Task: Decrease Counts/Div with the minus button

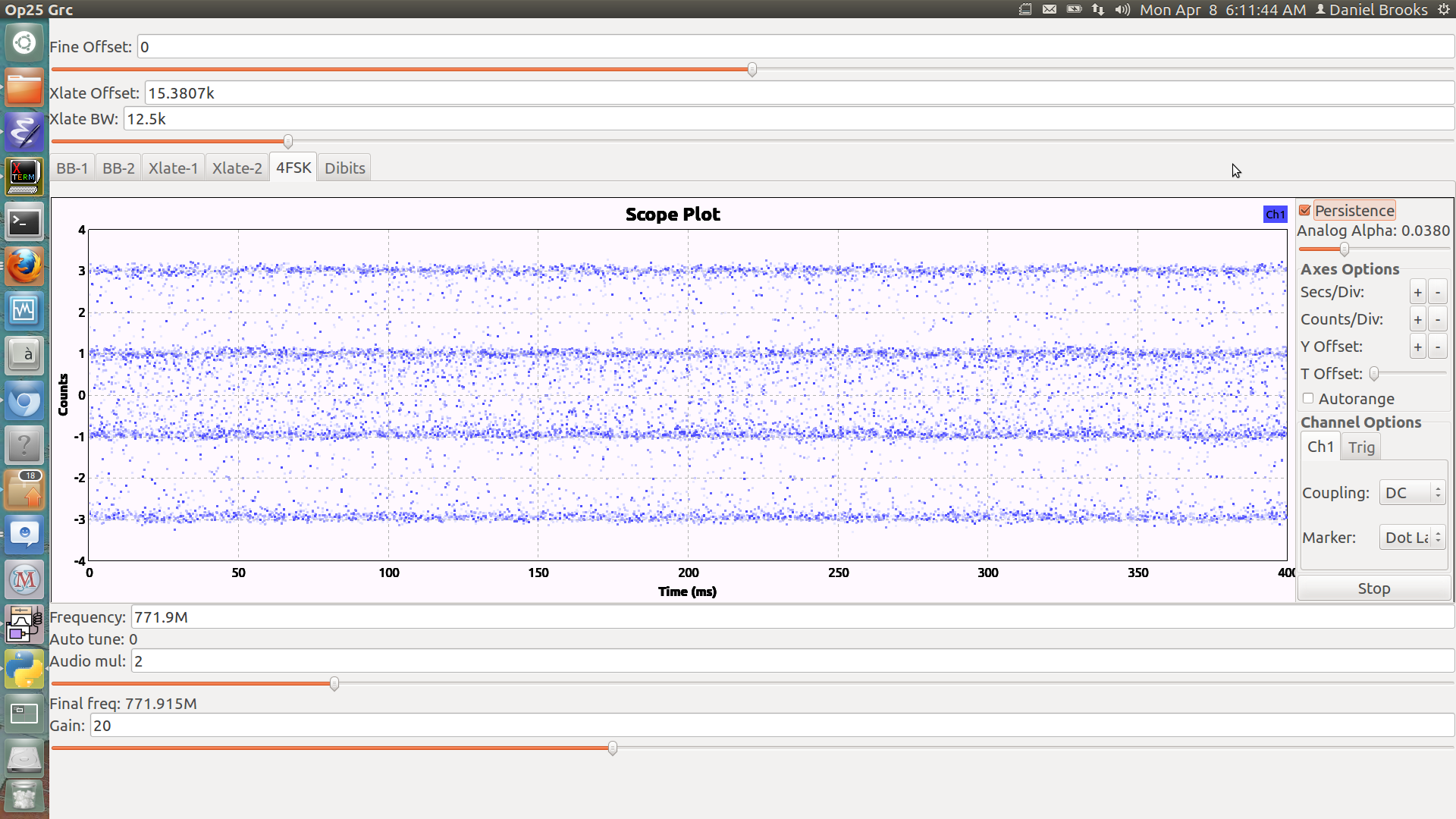Action: point(1437,320)
